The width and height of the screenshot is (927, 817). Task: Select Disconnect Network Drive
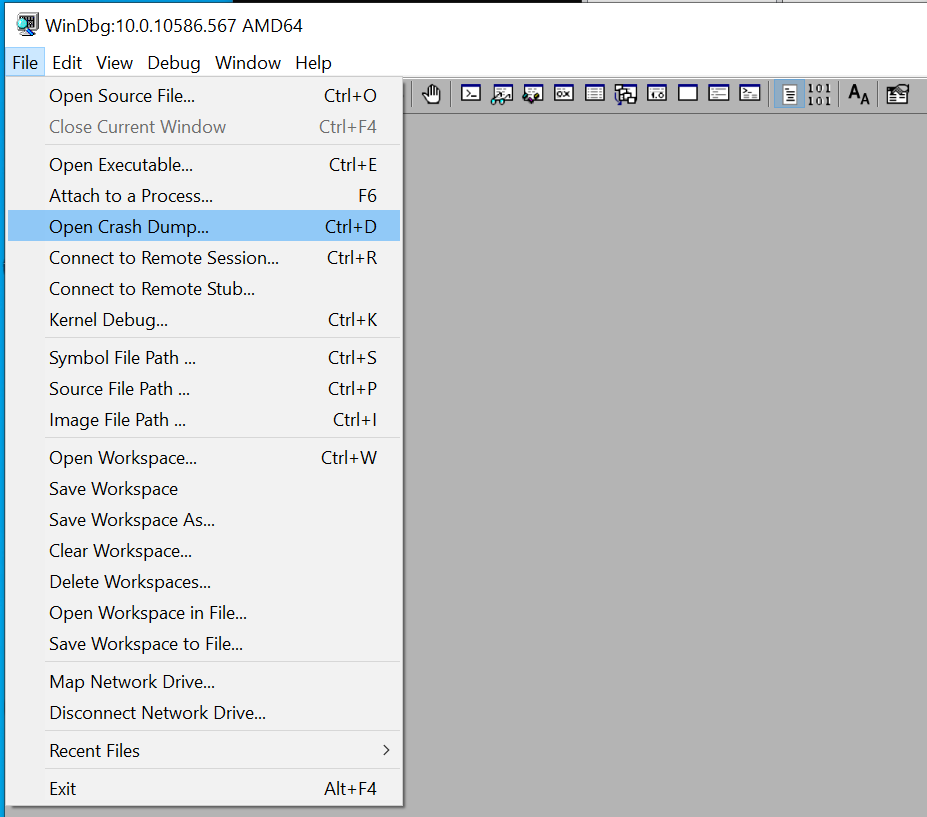(x=204, y=712)
